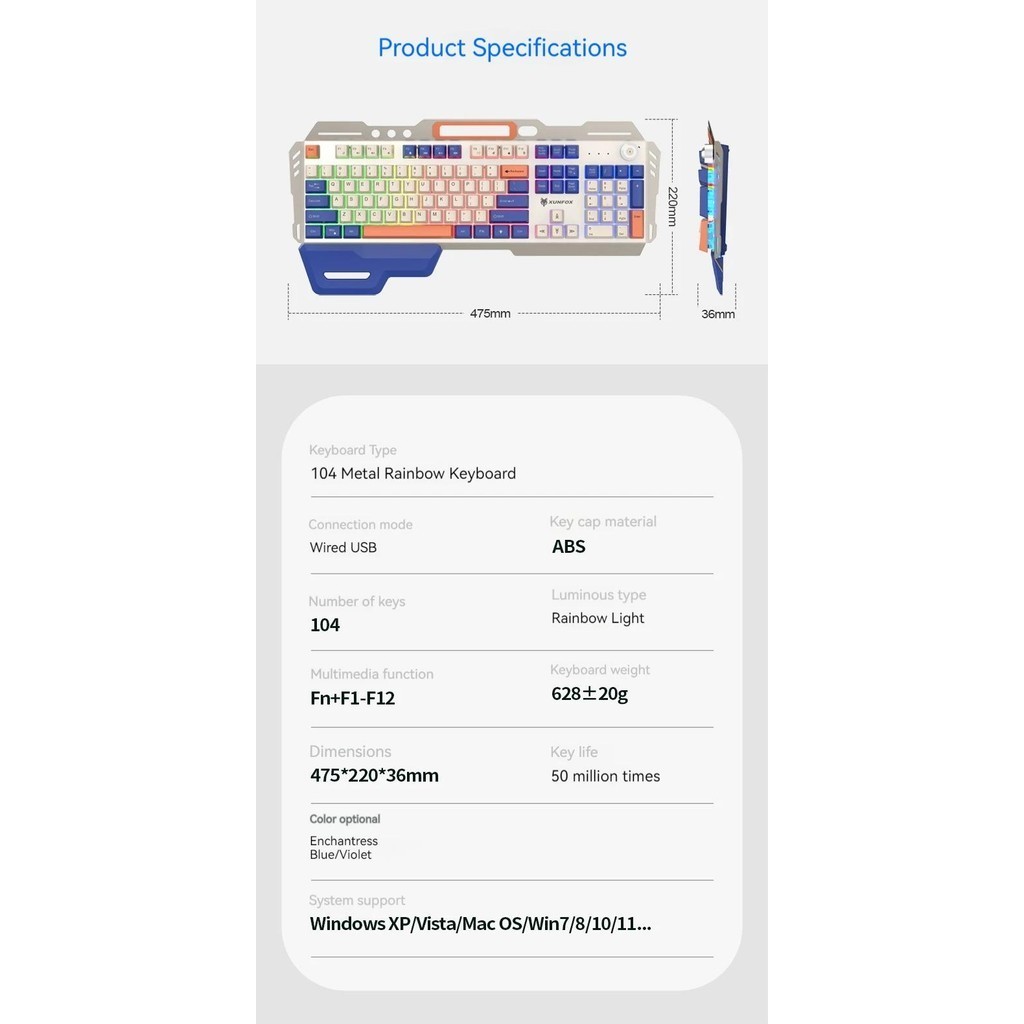The height and width of the screenshot is (1024, 1024).
Task: Click the "ABS" key cap material value
Action: tap(569, 547)
